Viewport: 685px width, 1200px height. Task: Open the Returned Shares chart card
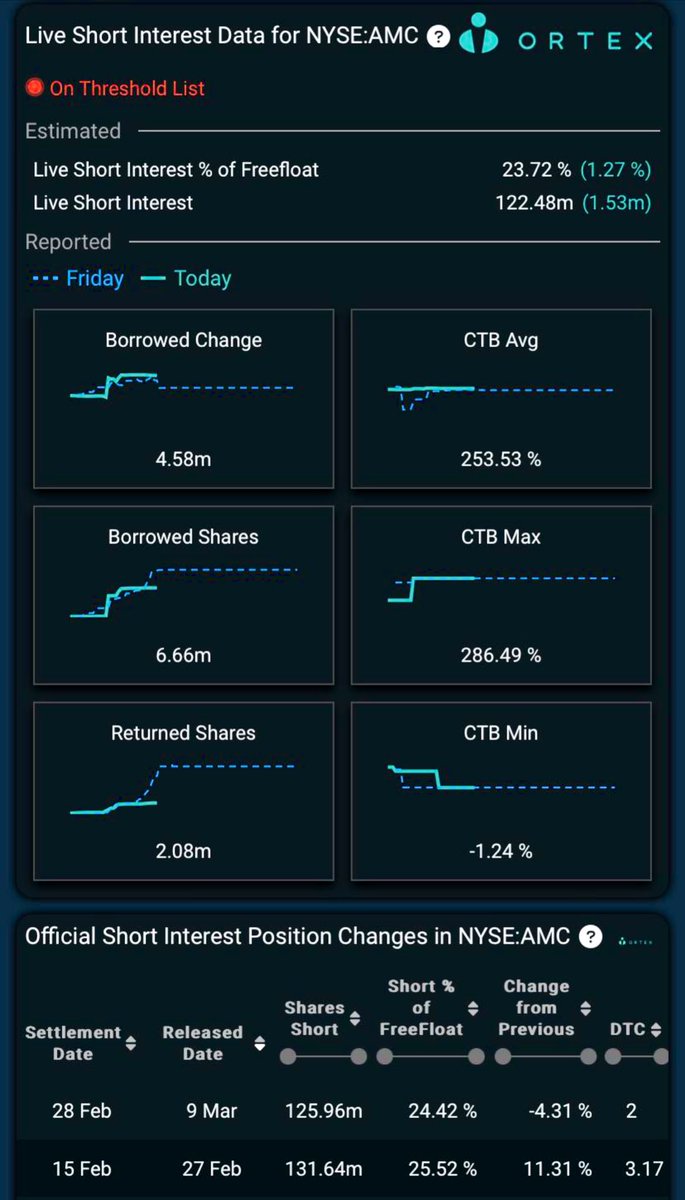(184, 791)
